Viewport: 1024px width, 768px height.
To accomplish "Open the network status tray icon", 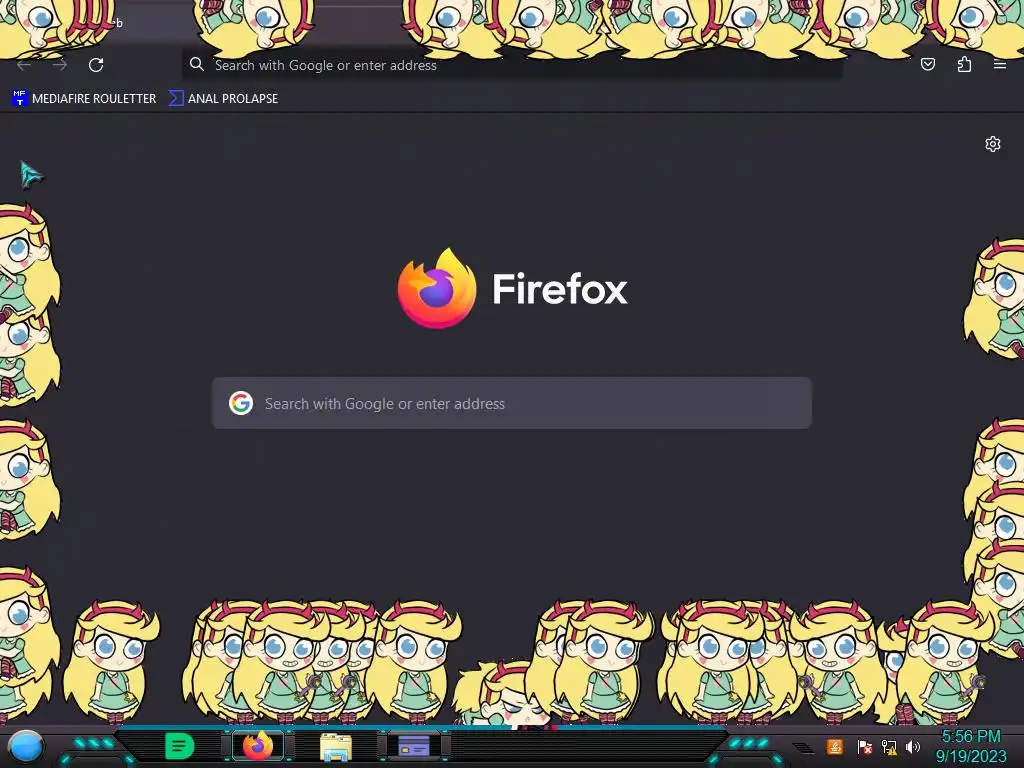I will click(x=889, y=746).
